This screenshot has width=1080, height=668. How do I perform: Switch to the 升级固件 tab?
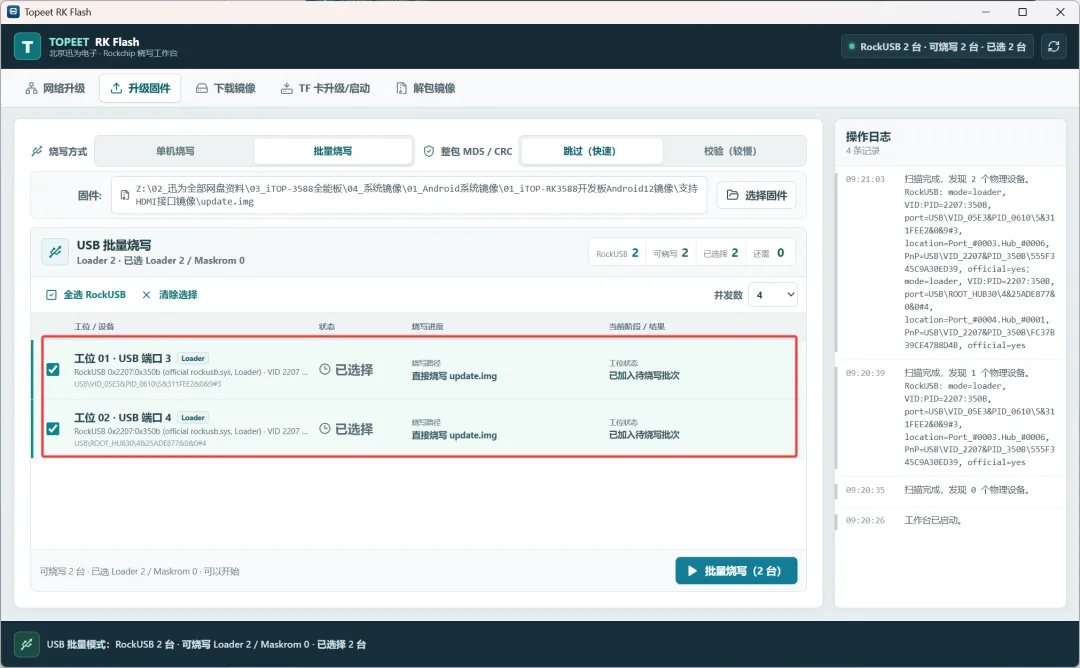point(141,88)
